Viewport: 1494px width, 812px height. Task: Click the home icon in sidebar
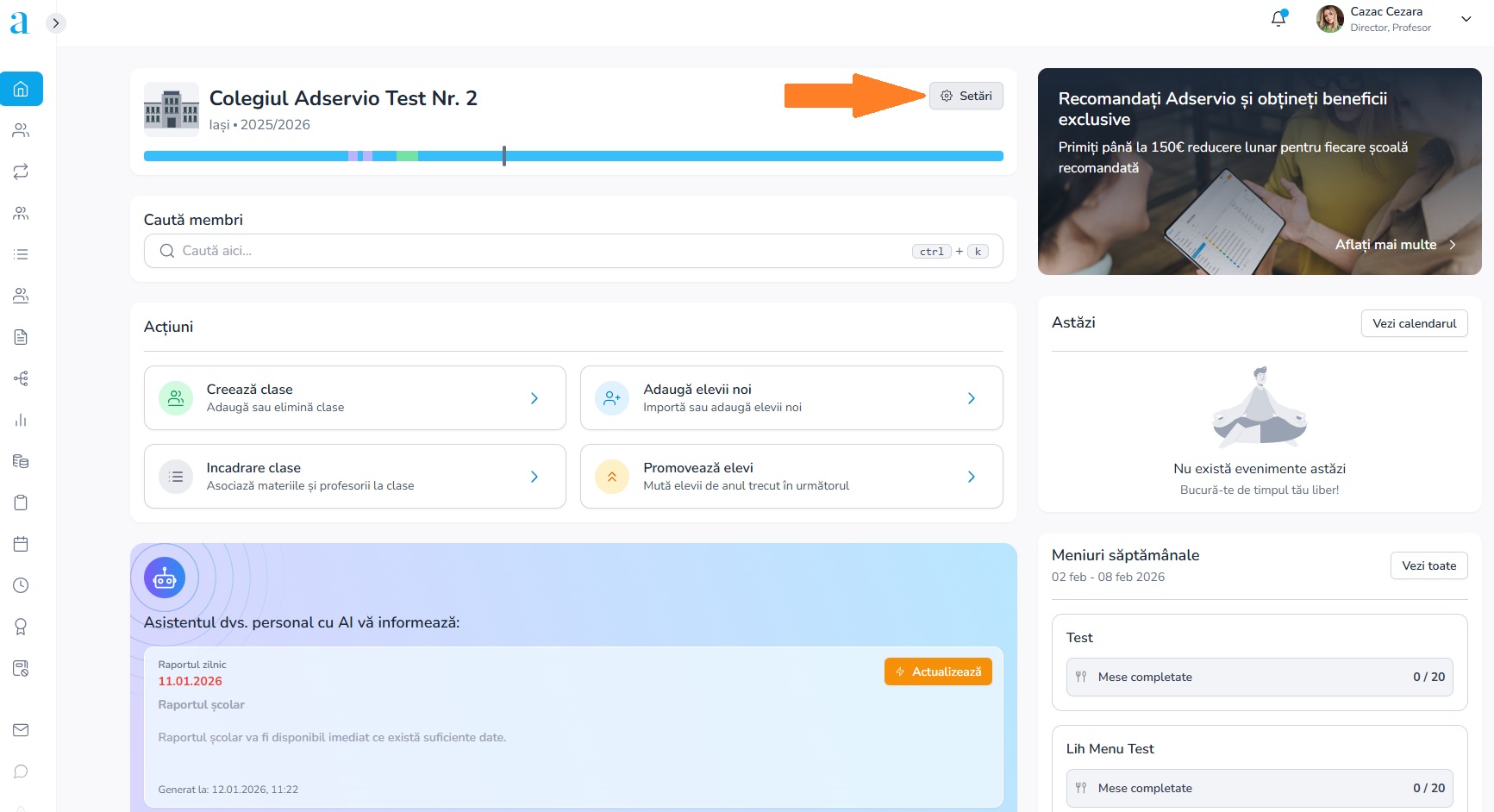point(21,89)
